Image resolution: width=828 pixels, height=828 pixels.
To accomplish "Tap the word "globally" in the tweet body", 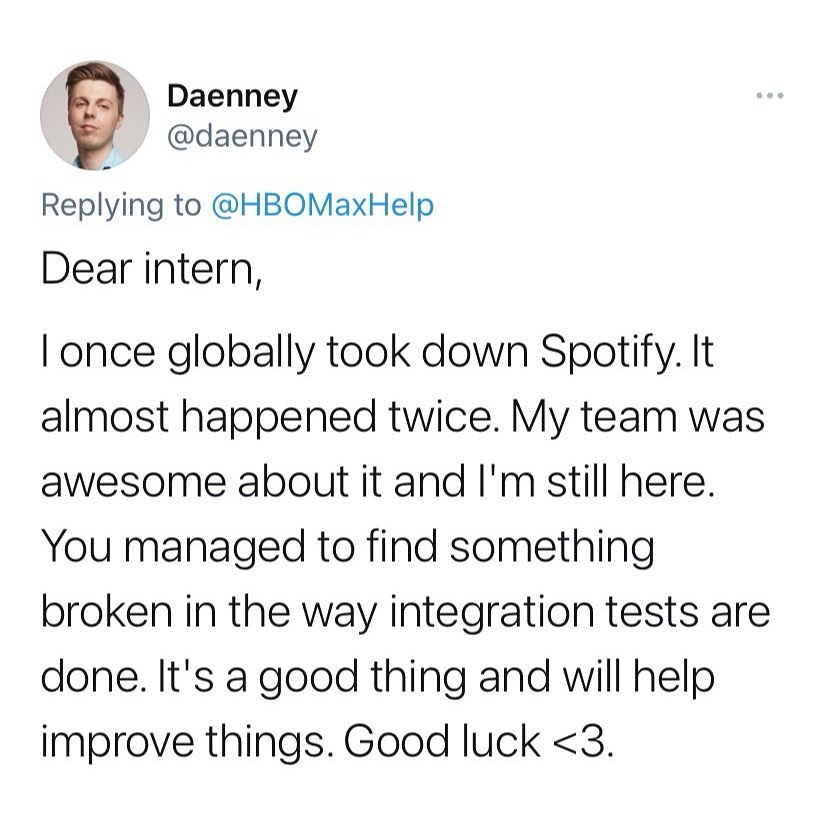I will (241, 353).
